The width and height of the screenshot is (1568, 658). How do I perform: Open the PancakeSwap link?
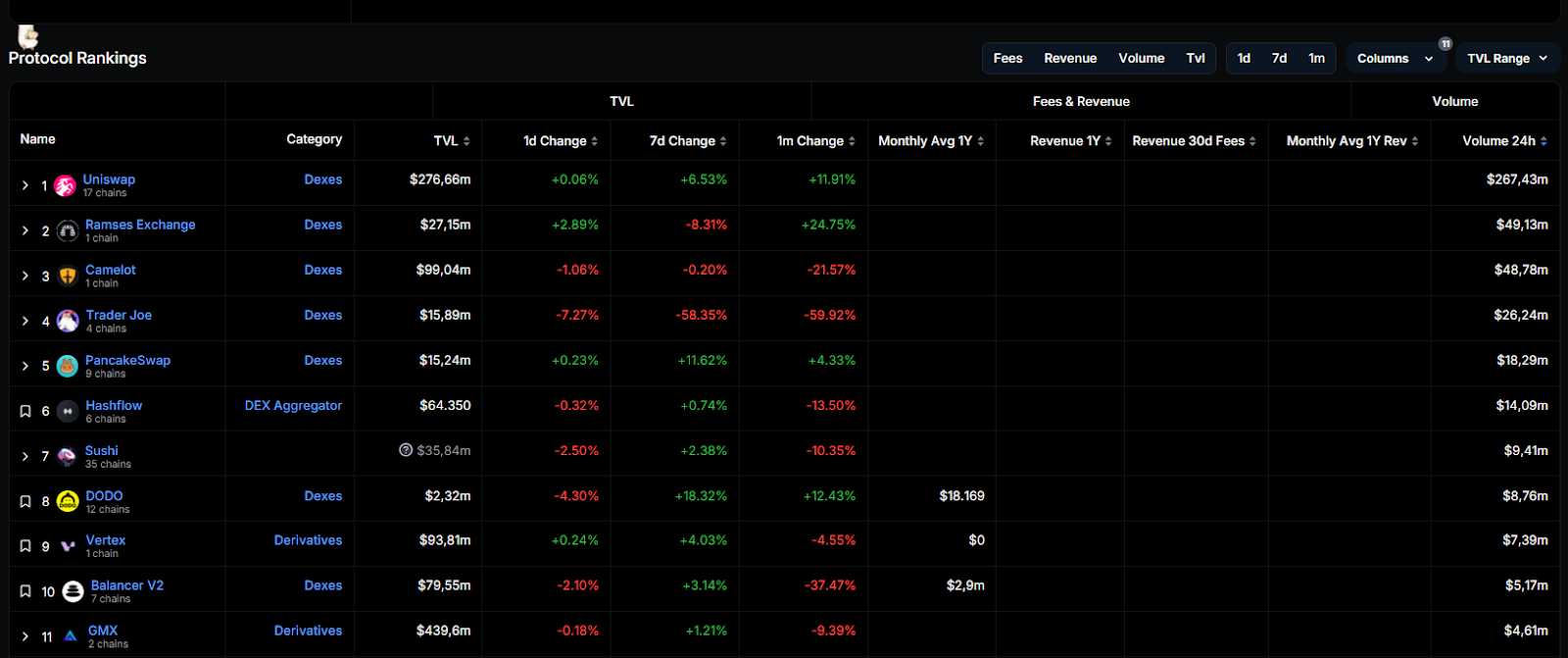[127, 360]
